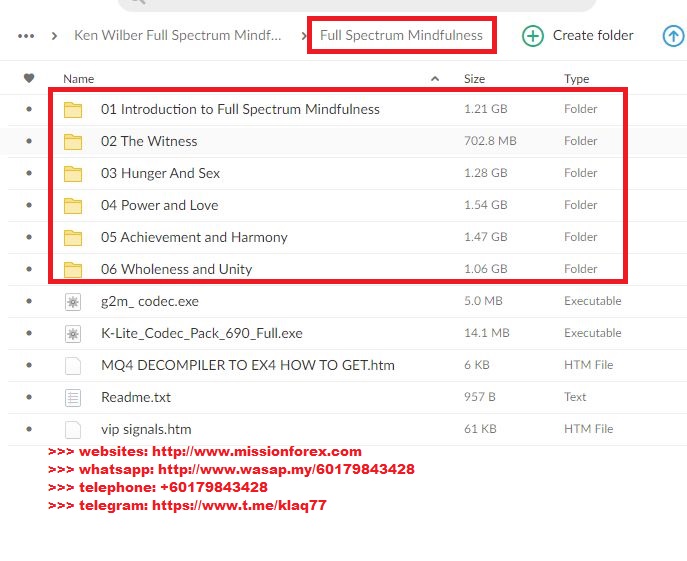Image resolution: width=687 pixels, height=561 pixels.
Task: Click the 702.8 MB size value
Action: tap(490, 141)
